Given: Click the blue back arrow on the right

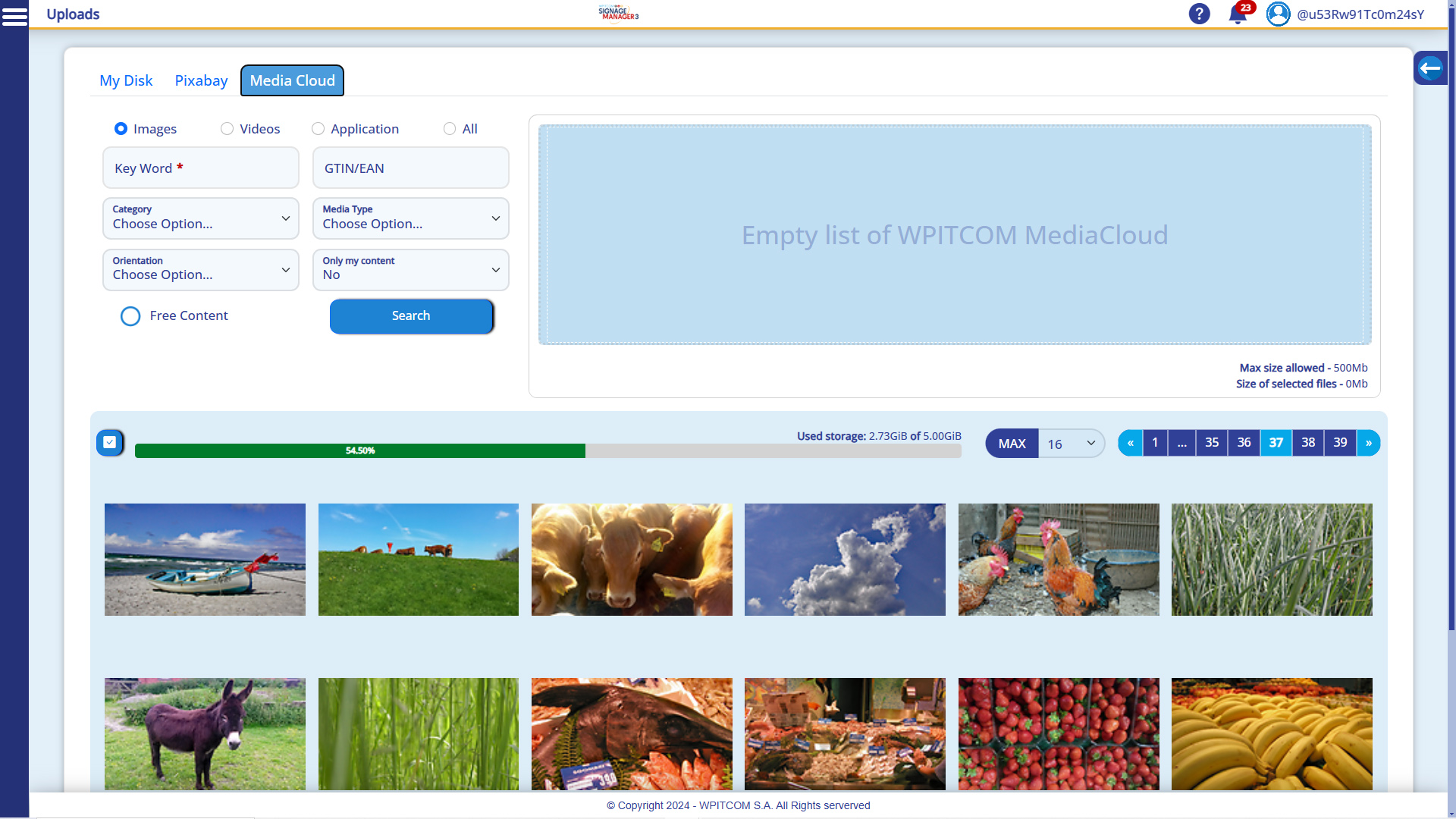Looking at the screenshot, I should [x=1431, y=67].
